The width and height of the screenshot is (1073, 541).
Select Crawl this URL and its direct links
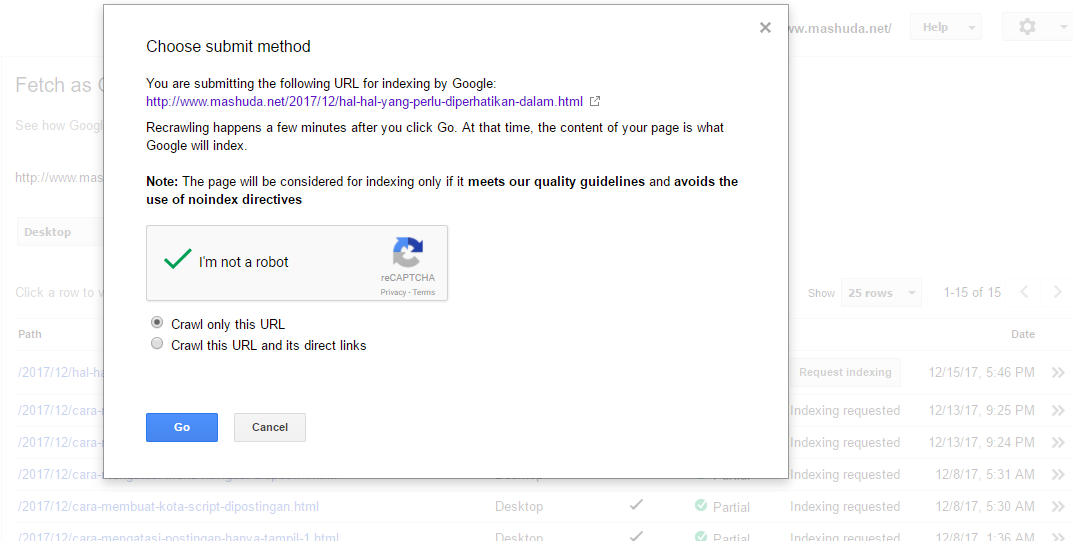pyautogui.click(x=157, y=344)
